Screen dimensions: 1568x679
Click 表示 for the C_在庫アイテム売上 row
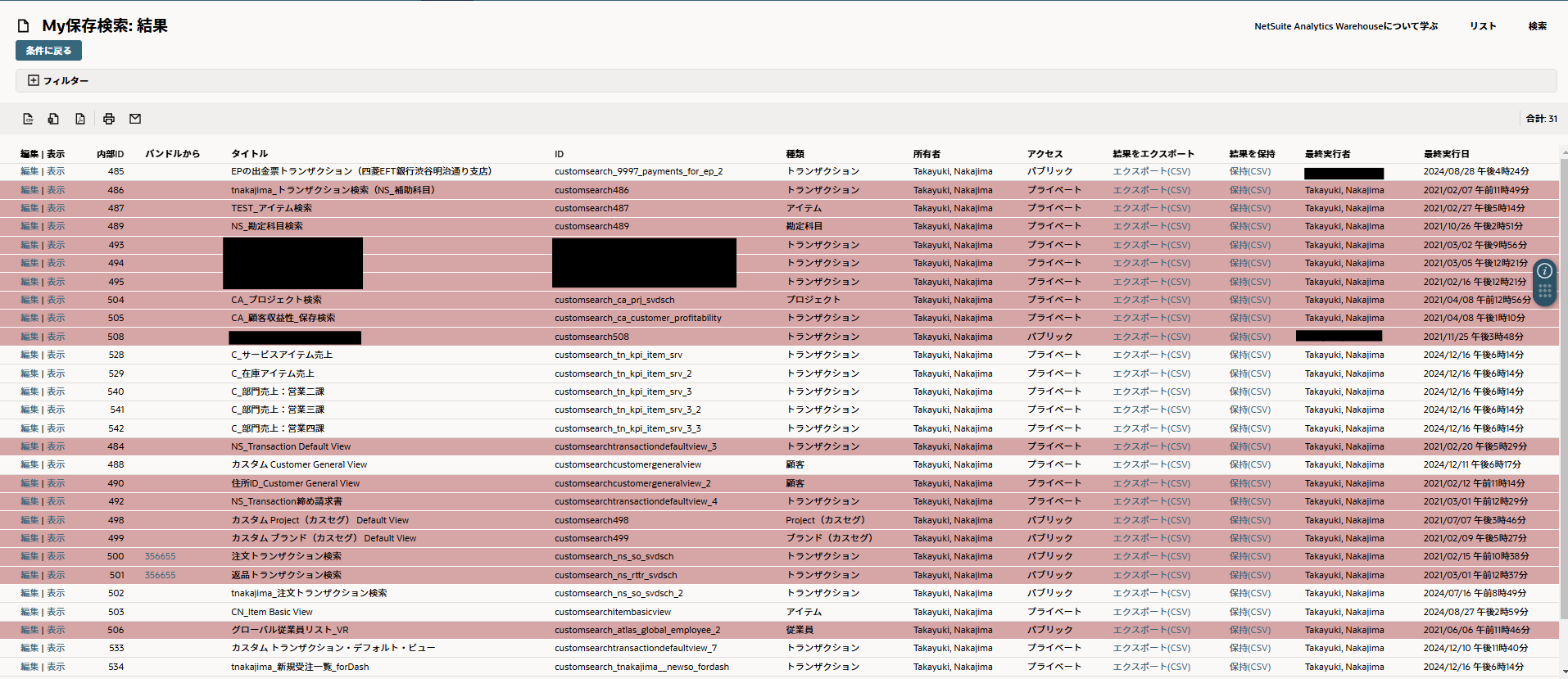point(56,373)
